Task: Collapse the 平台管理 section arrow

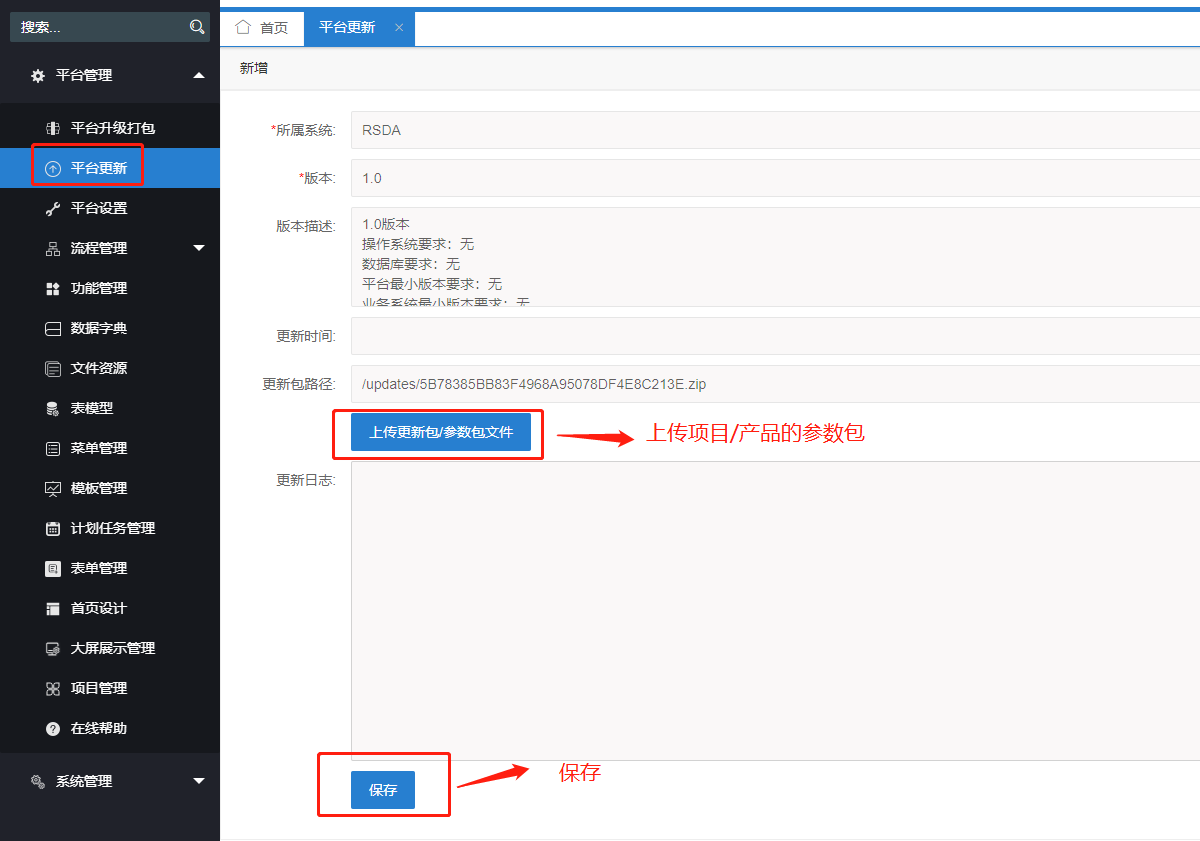Action: point(198,75)
